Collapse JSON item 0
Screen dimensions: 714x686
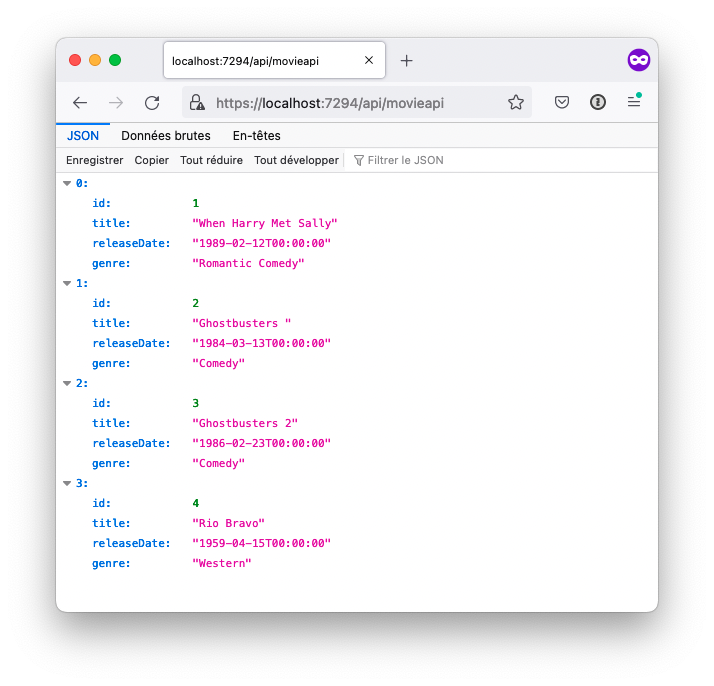click(67, 183)
